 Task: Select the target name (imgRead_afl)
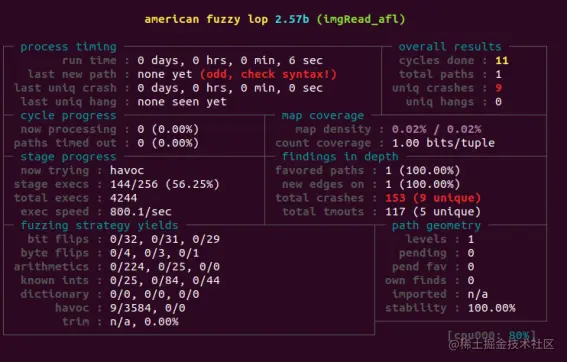coord(361,19)
